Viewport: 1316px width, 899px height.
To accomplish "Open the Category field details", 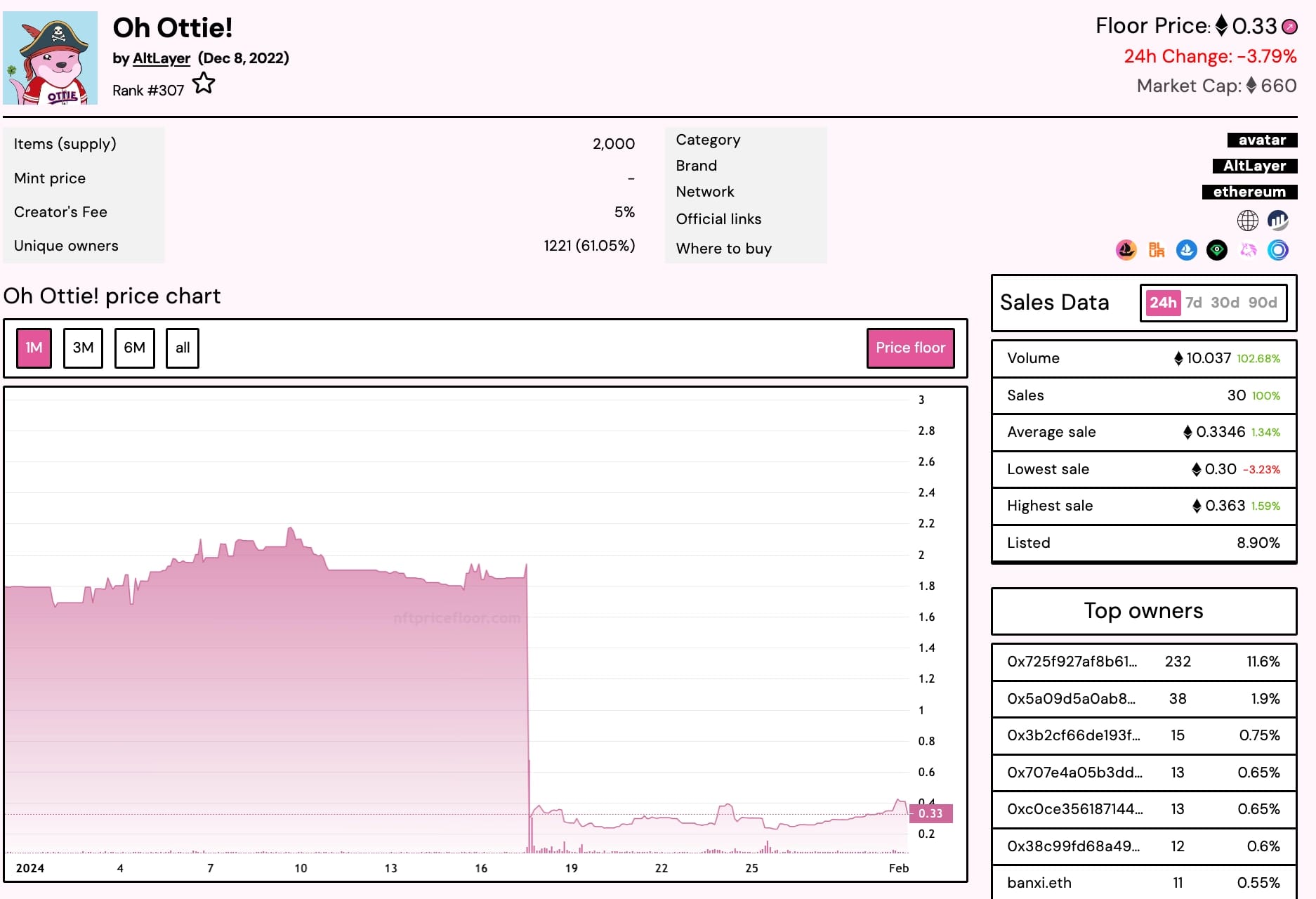I will pyautogui.click(x=707, y=139).
